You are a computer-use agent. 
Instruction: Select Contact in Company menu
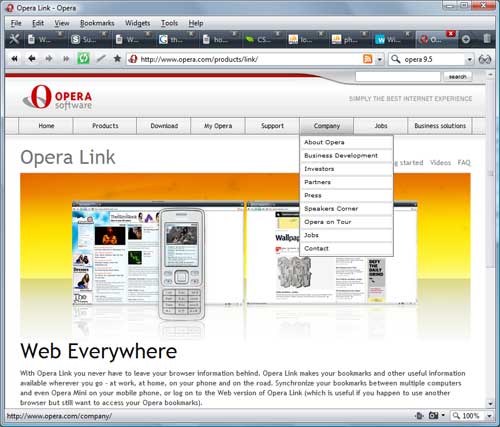point(346,249)
